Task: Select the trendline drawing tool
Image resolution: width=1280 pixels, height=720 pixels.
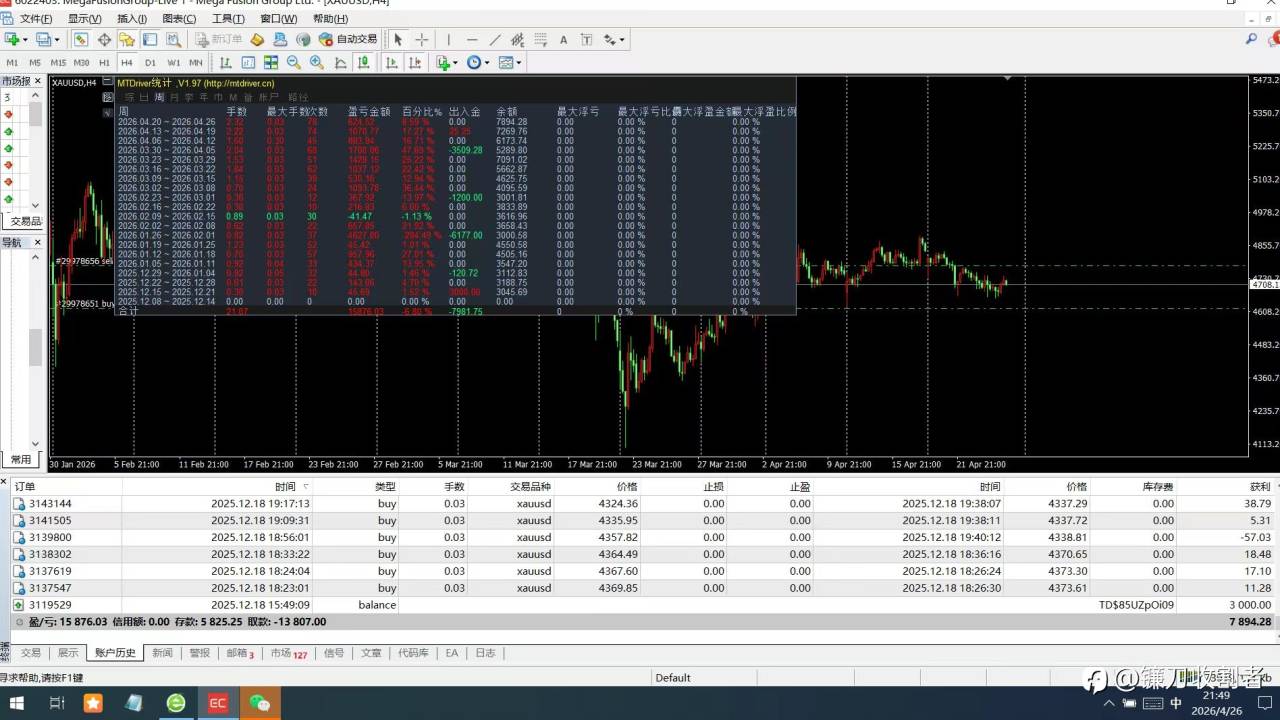Action: coord(495,39)
